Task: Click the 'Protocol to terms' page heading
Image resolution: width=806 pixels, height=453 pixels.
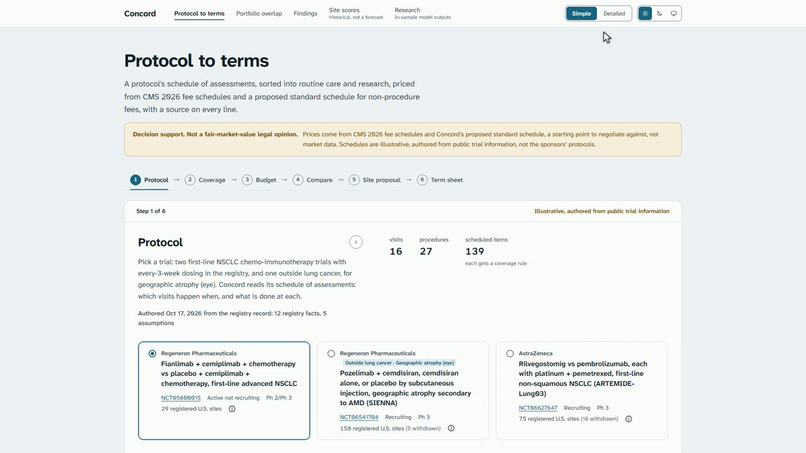Action: coord(196,61)
